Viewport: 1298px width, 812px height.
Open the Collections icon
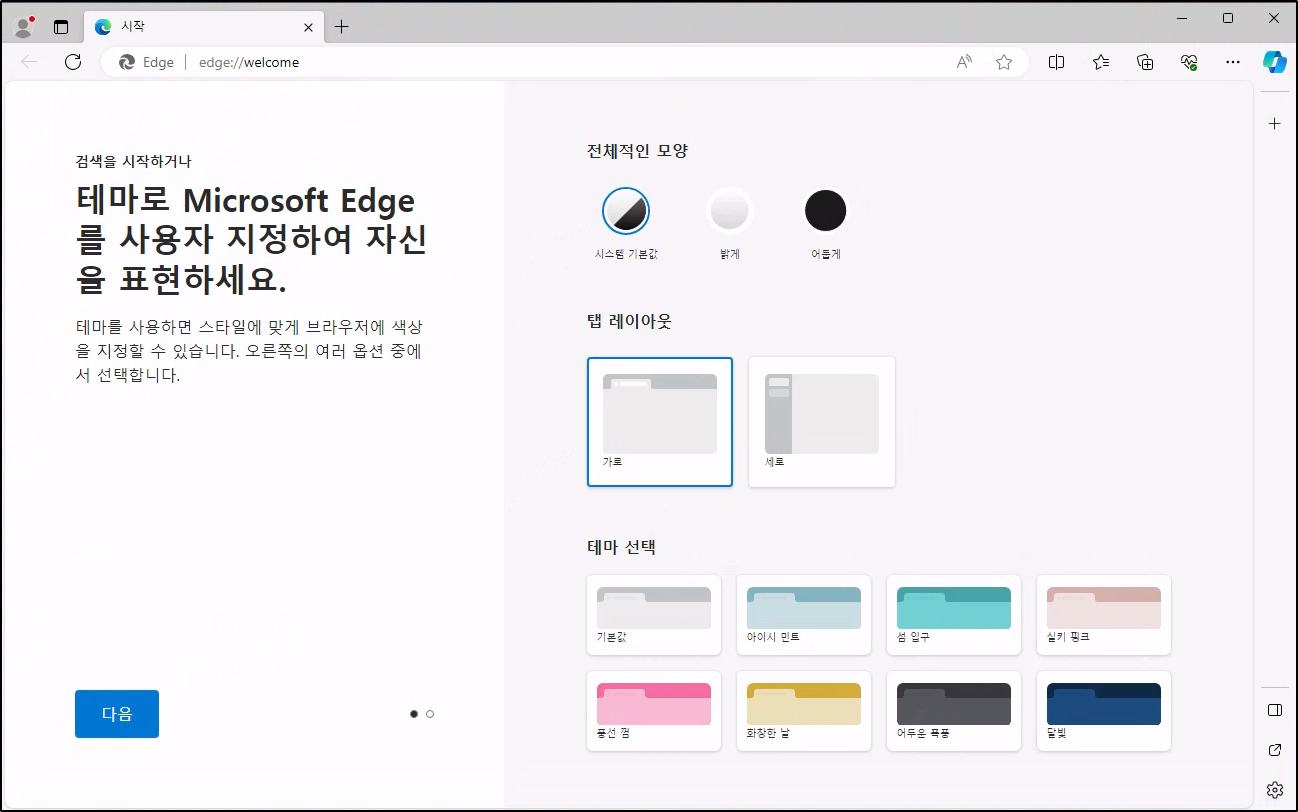coord(1145,62)
